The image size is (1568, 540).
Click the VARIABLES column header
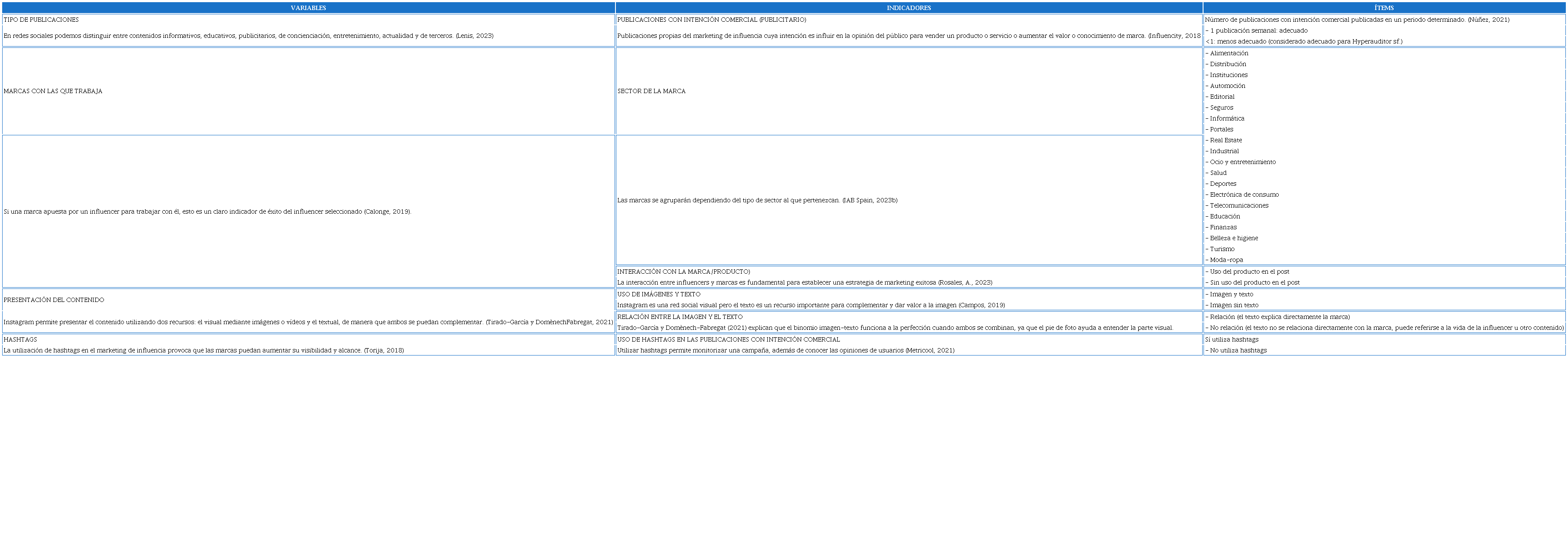click(308, 8)
